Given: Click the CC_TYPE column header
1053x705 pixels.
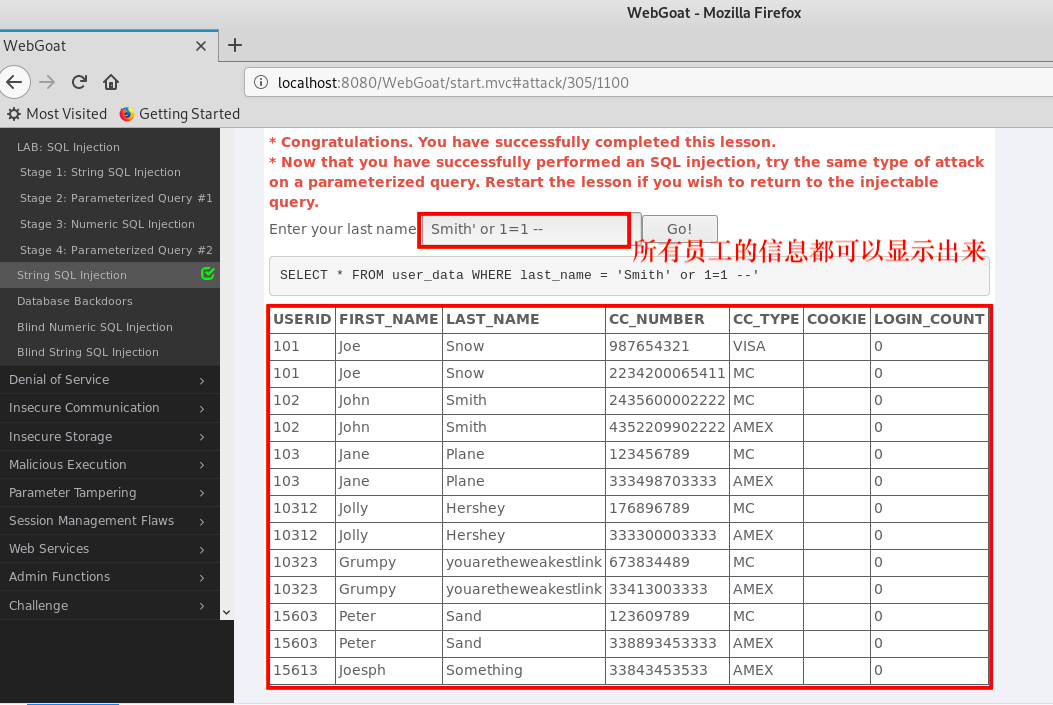Looking at the screenshot, I should pos(766,320).
